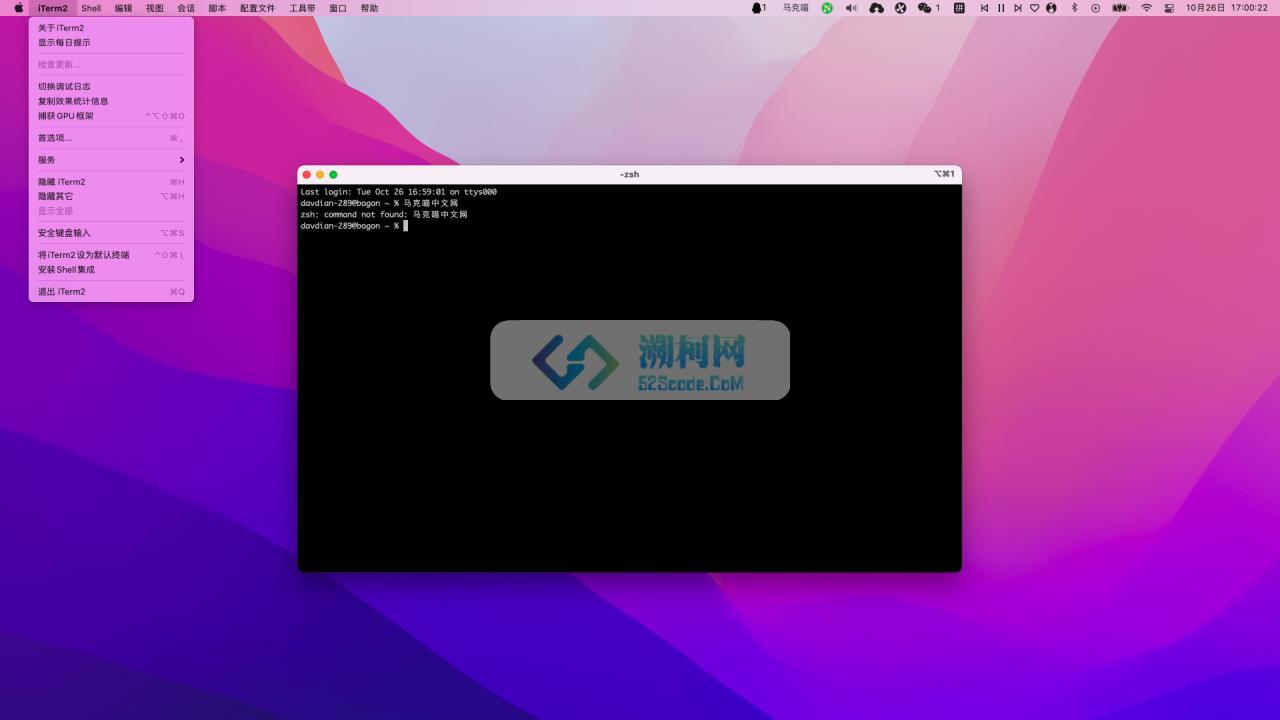Click the heart favorite icon in menu bar
Viewport: 1280px width, 720px height.
tap(1035, 8)
